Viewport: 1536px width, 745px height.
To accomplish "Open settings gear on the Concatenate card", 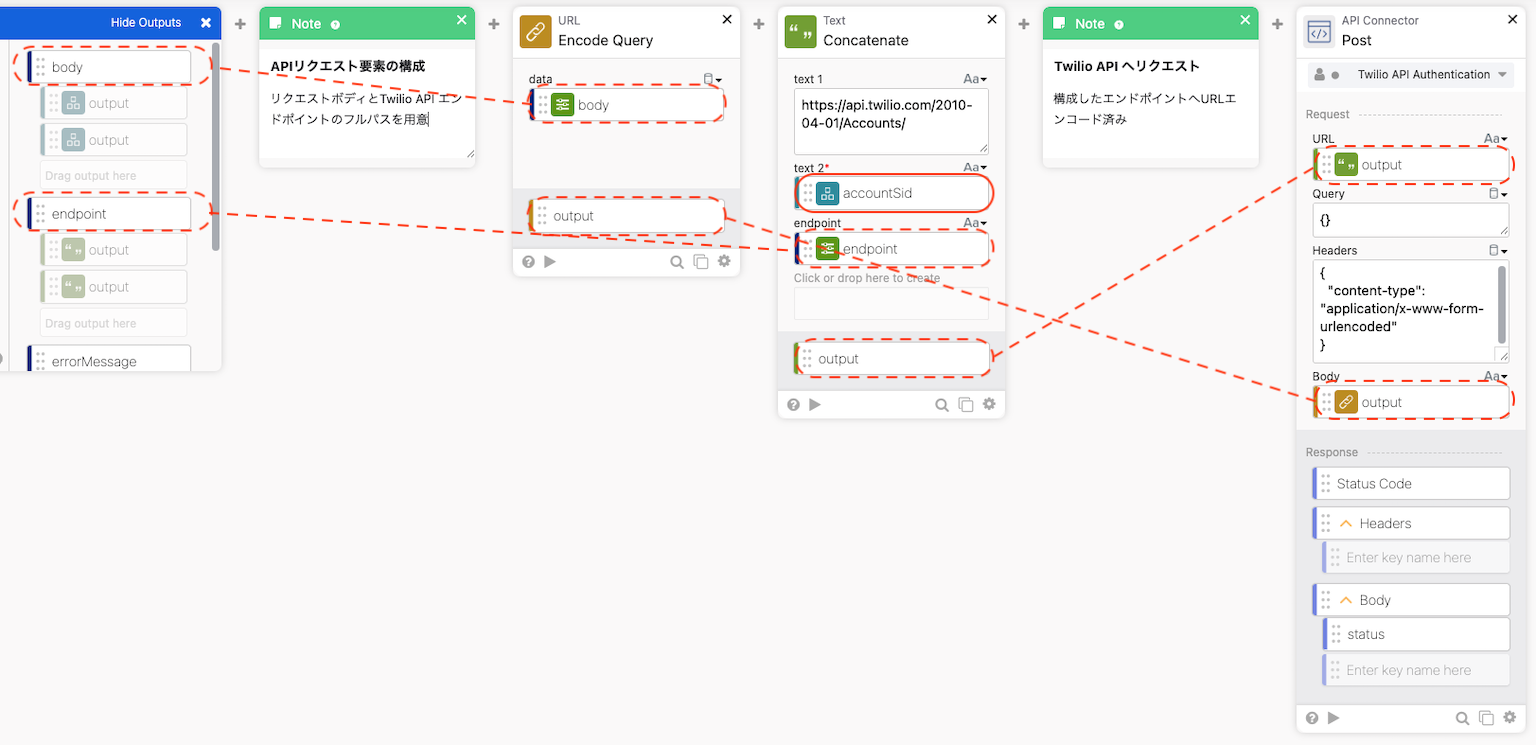I will [x=989, y=405].
